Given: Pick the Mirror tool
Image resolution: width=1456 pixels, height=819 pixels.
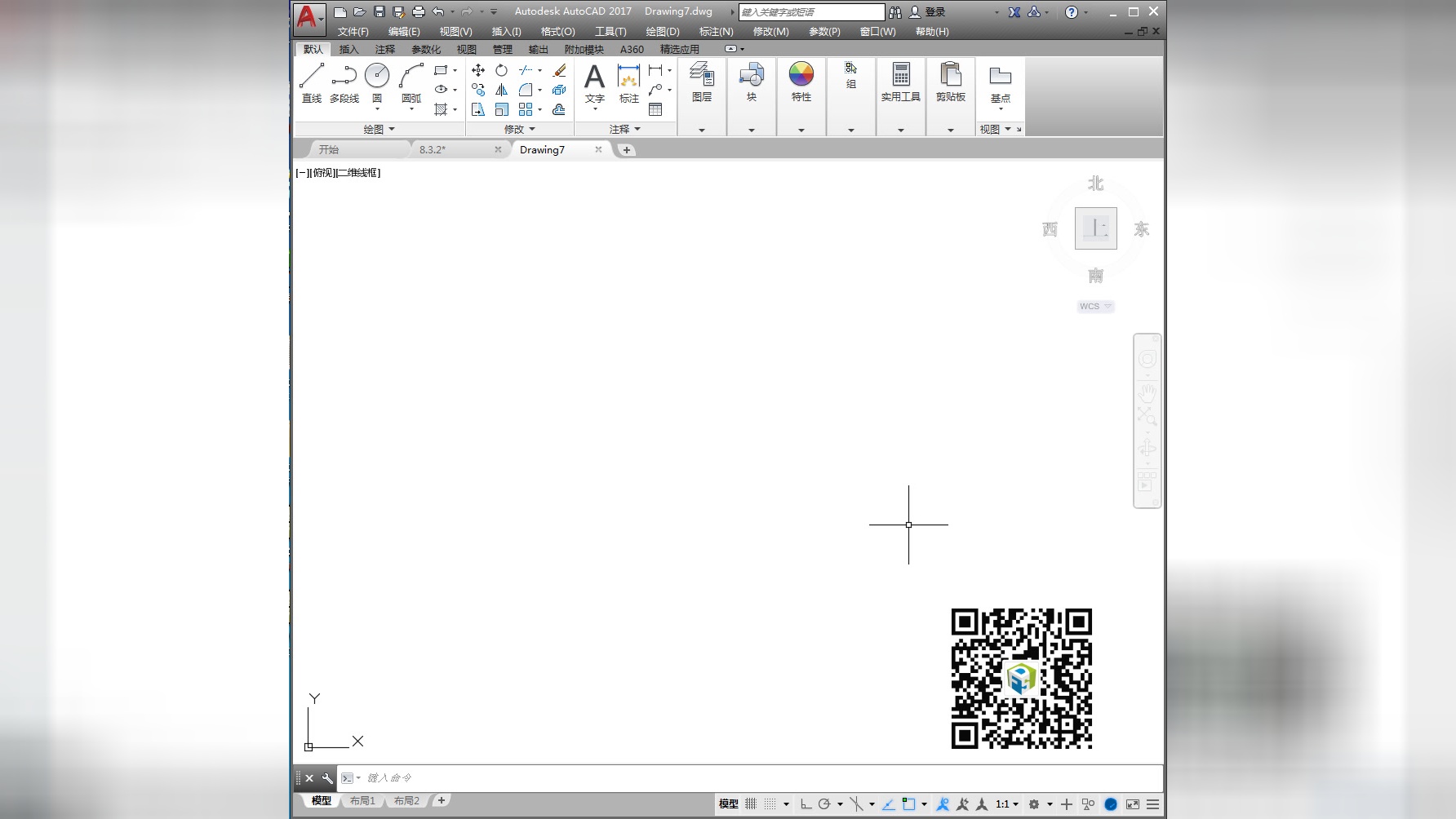Looking at the screenshot, I should (501, 90).
